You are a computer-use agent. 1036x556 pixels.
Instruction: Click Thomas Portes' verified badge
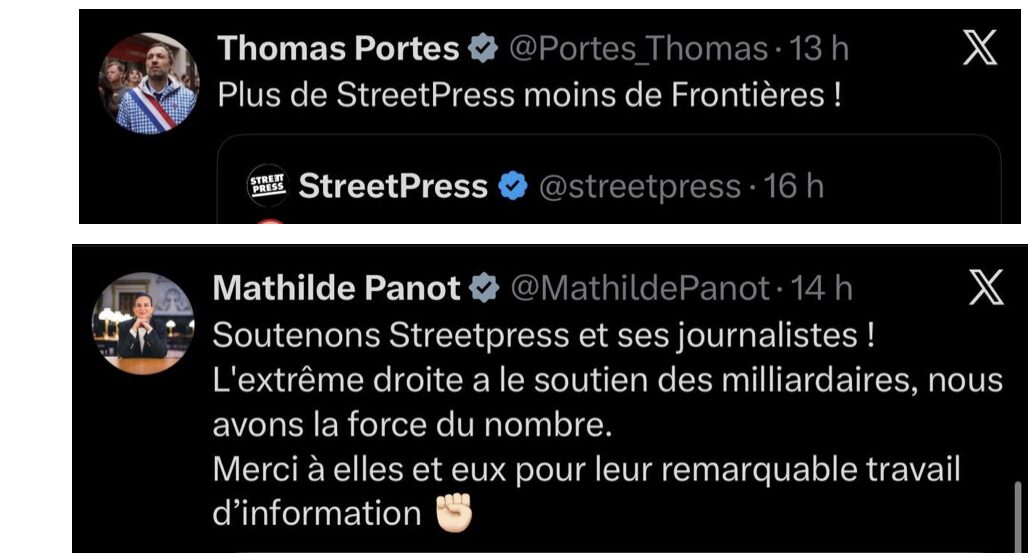coord(483,49)
